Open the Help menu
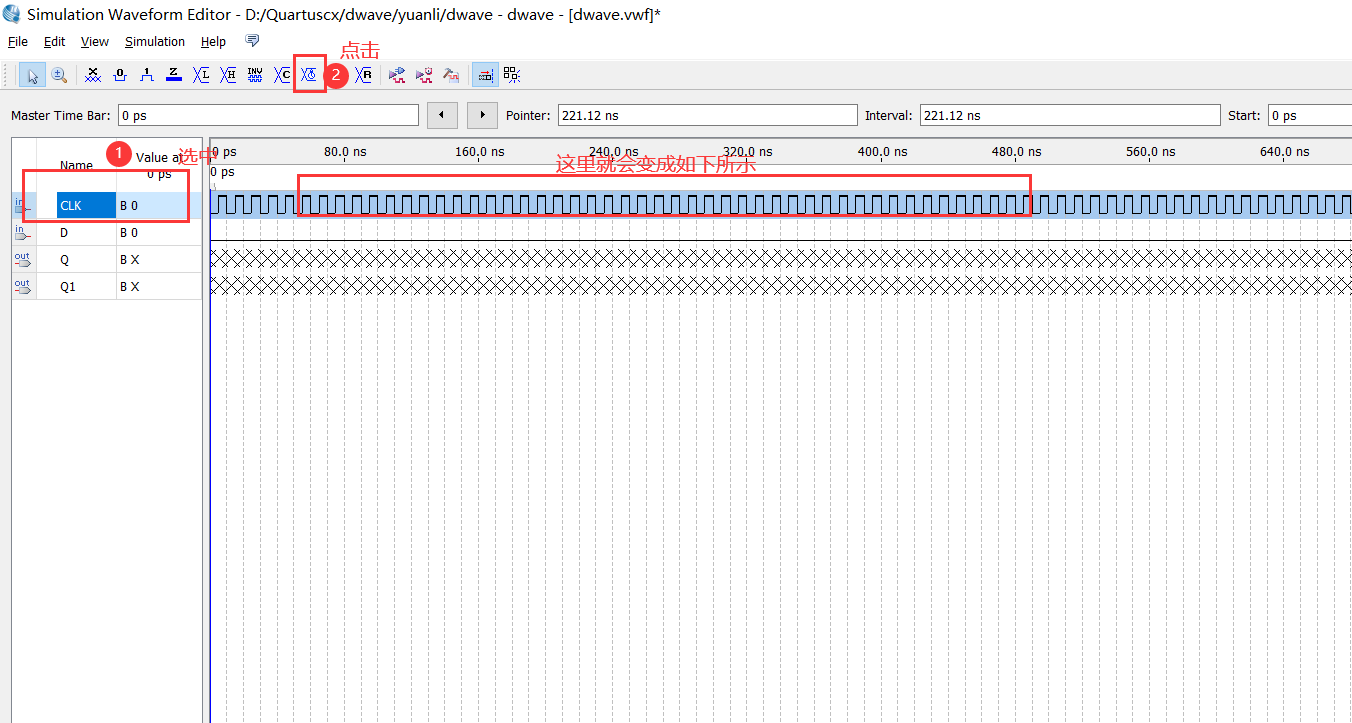The width and height of the screenshot is (1352, 723). [x=213, y=42]
